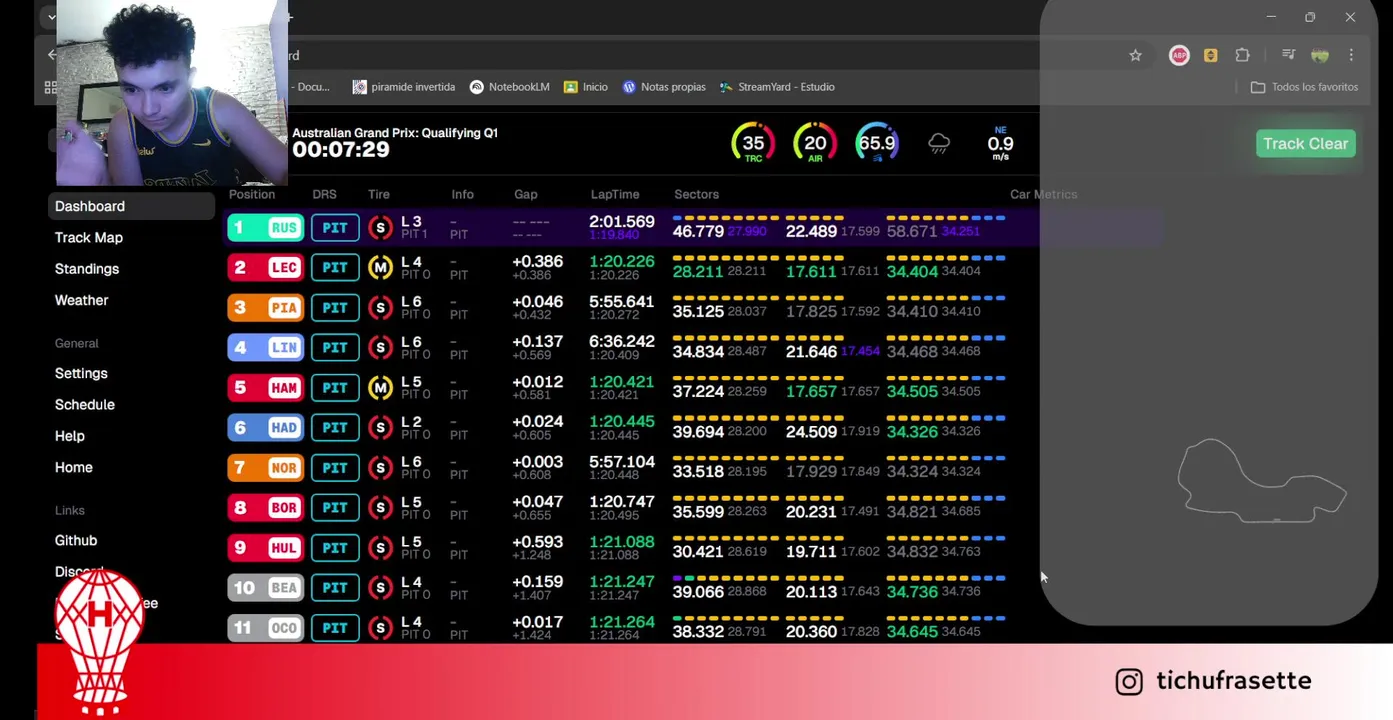Open Track Map in the sidebar
Image resolution: width=1393 pixels, height=720 pixels.
click(x=89, y=238)
